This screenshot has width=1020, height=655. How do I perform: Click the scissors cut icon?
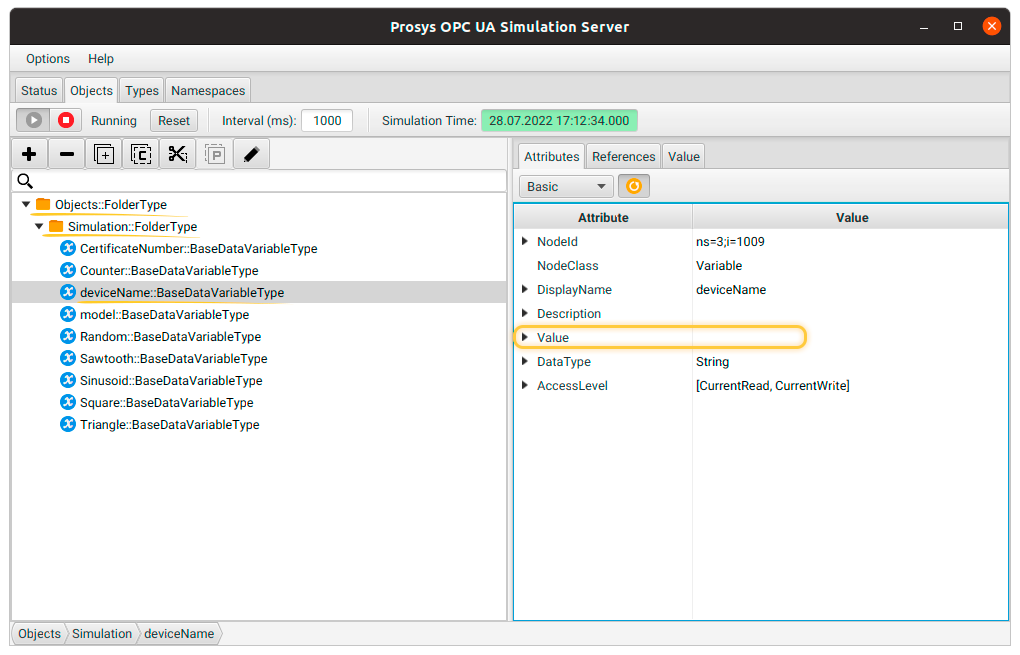pyautogui.click(x=178, y=154)
